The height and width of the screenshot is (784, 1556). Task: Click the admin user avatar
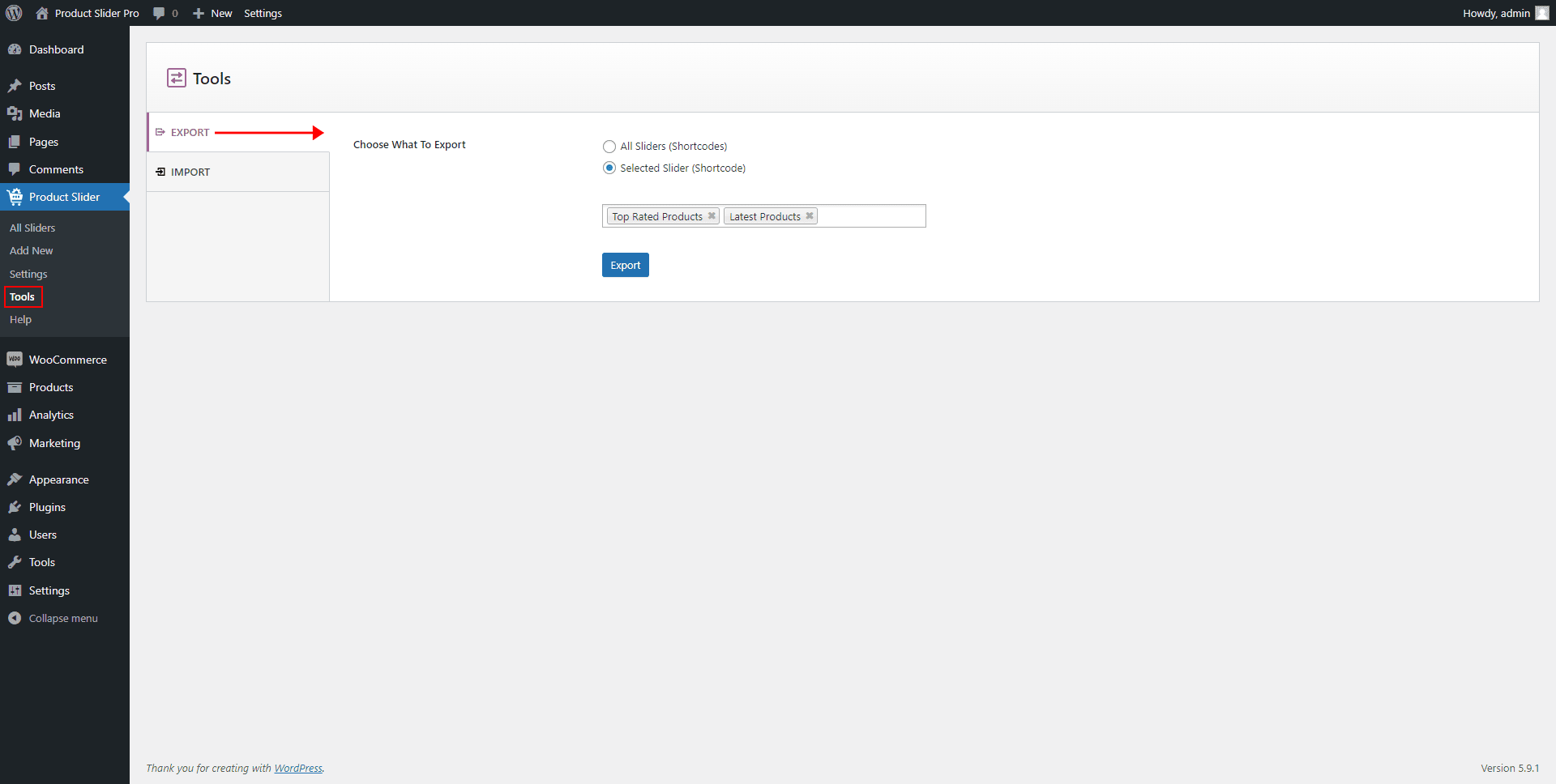[x=1541, y=13]
